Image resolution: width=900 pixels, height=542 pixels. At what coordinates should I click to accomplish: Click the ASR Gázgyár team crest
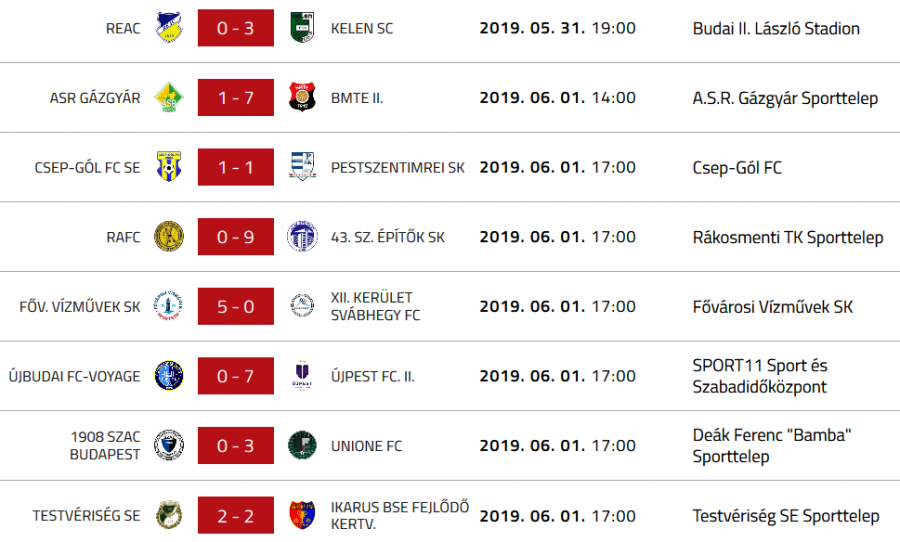pyautogui.click(x=169, y=98)
